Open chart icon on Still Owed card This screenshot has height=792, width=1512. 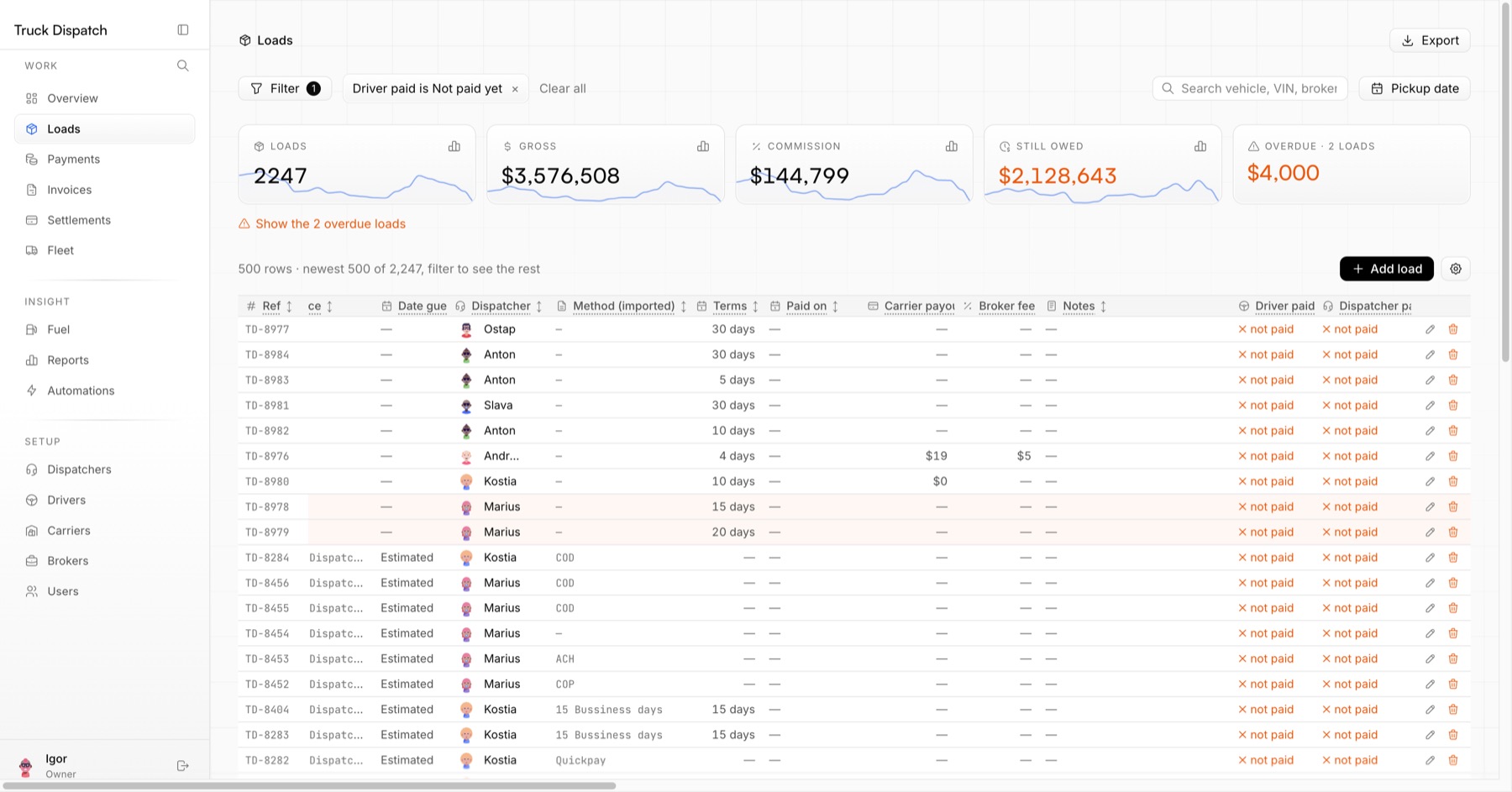pos(1200,146)
